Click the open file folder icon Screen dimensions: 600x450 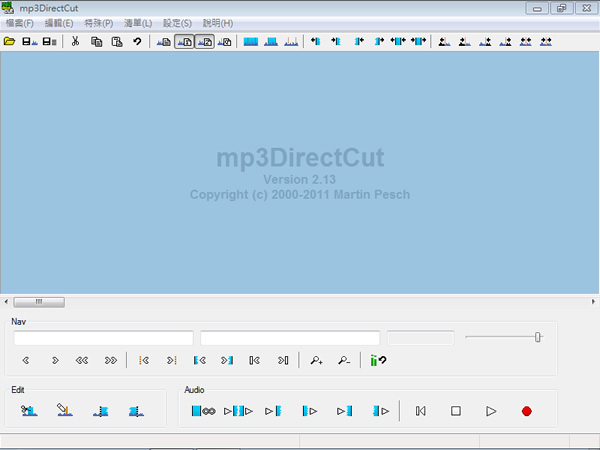10,42
